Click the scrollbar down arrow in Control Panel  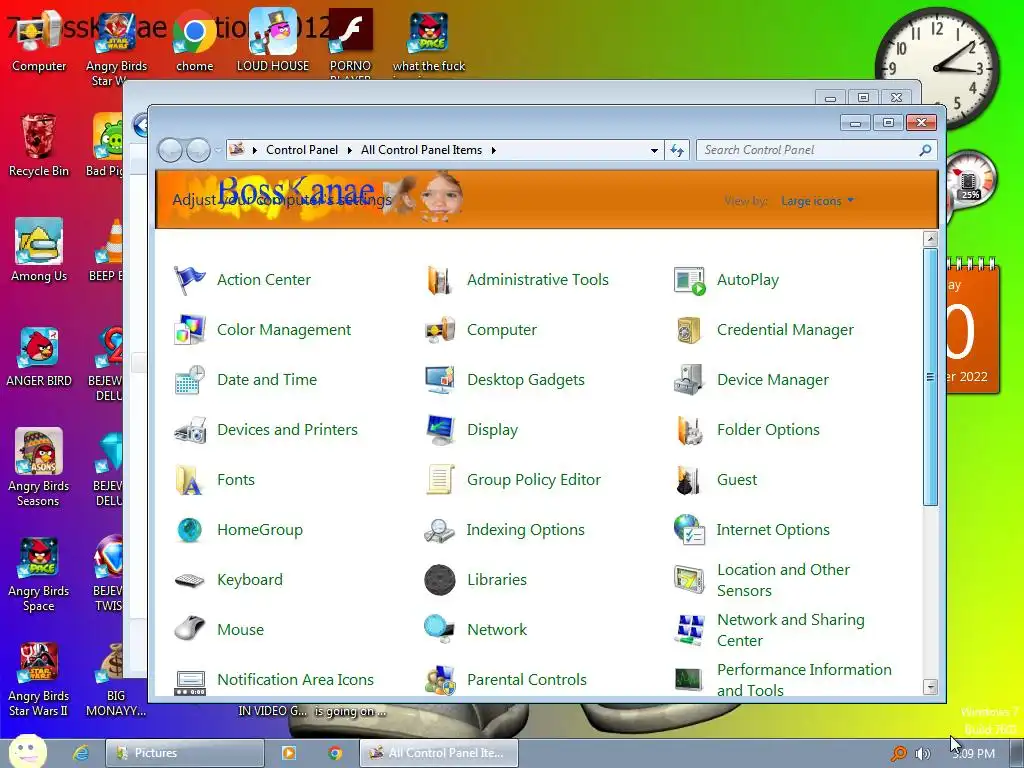coord(931,687)
